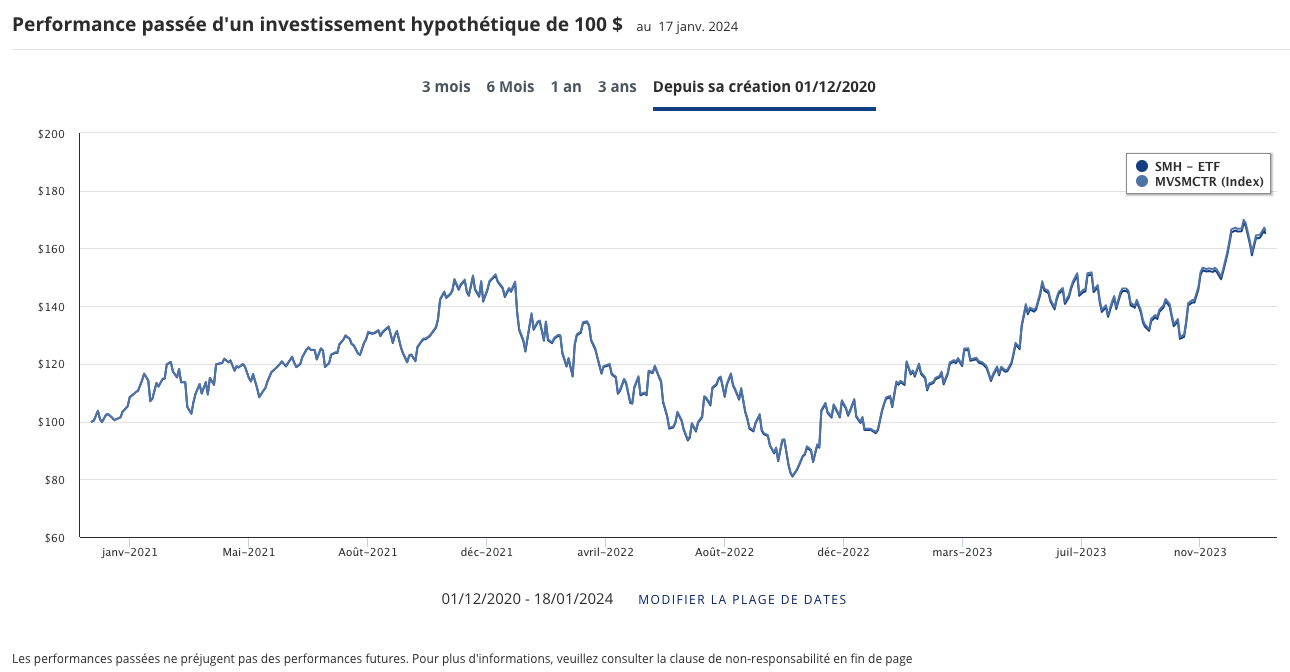
Task: Click the $200 y-axis label
Action: pos(51,134)
